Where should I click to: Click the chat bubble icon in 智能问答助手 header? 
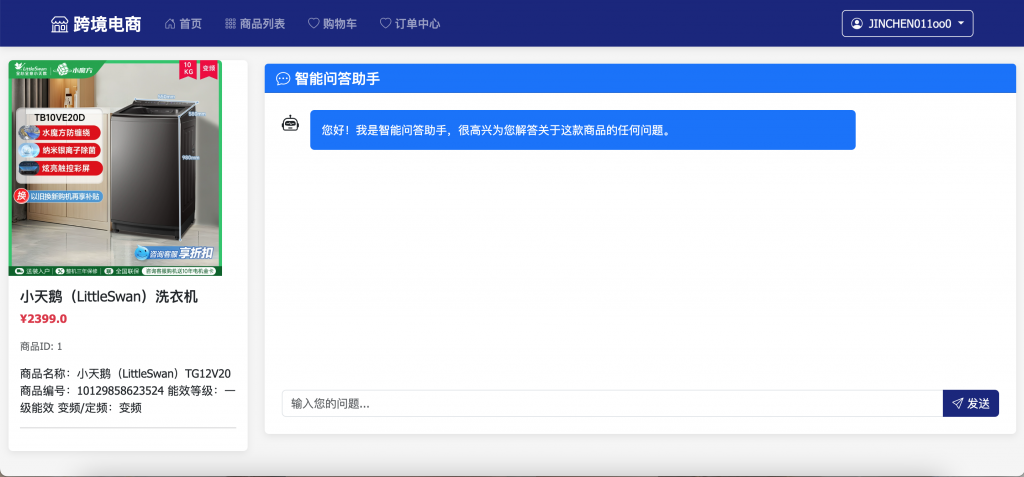tap(283, 79)
